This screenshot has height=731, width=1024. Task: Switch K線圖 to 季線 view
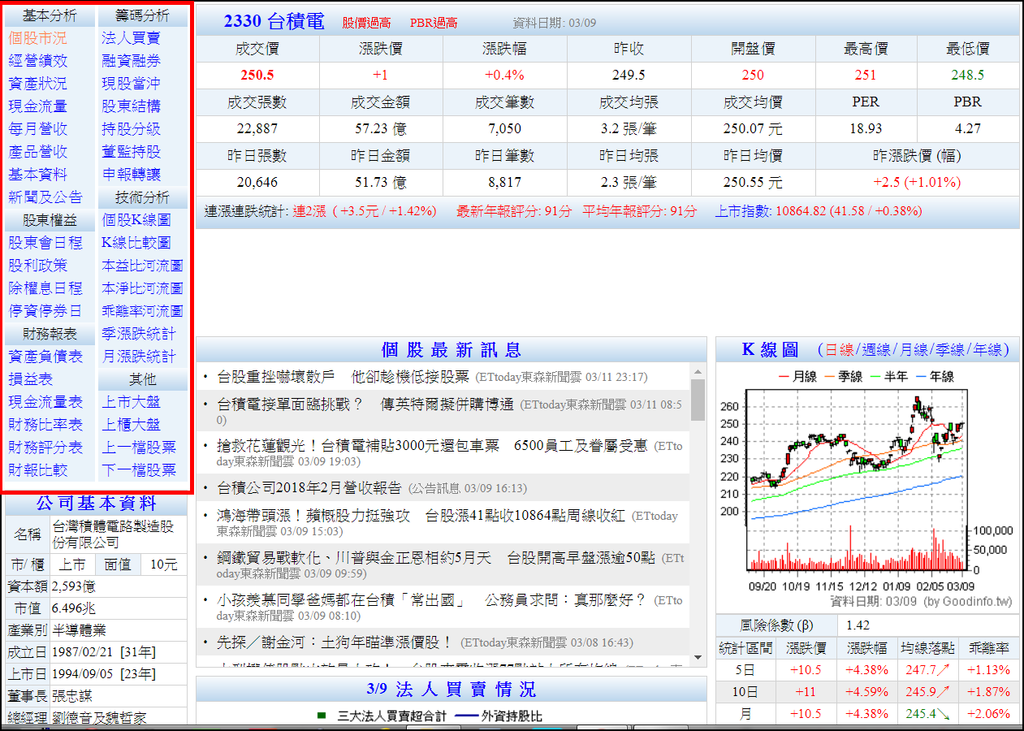tap(950, 350)
